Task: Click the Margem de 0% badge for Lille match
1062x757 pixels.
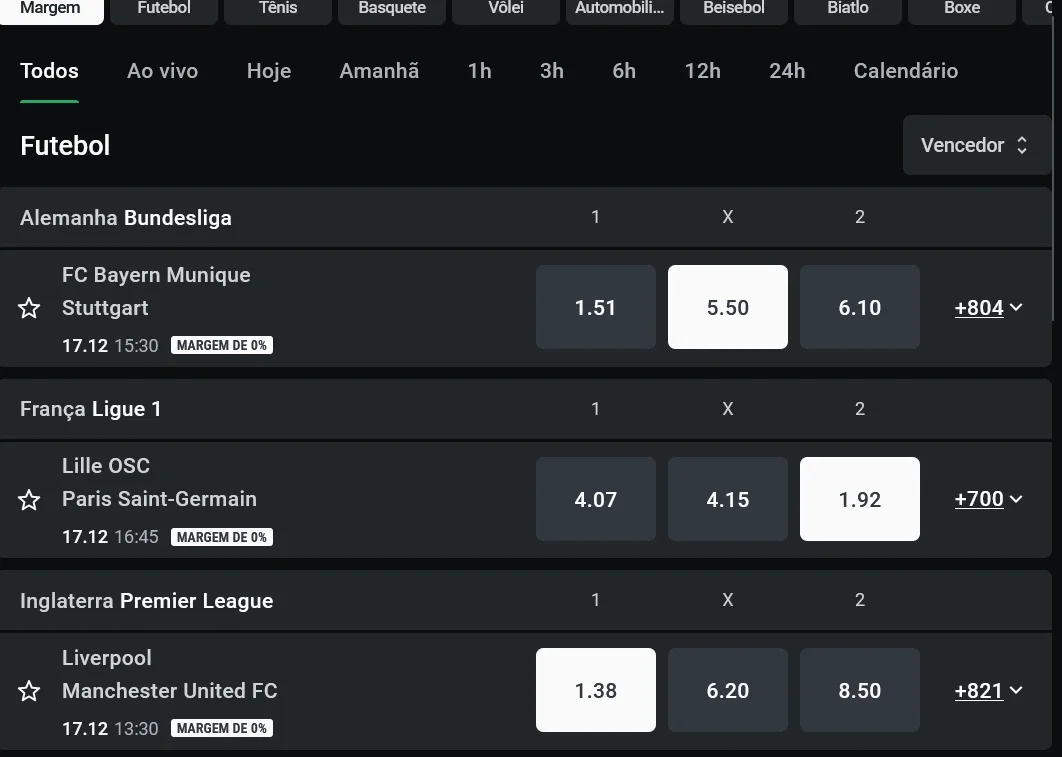Action: (222, 537)
